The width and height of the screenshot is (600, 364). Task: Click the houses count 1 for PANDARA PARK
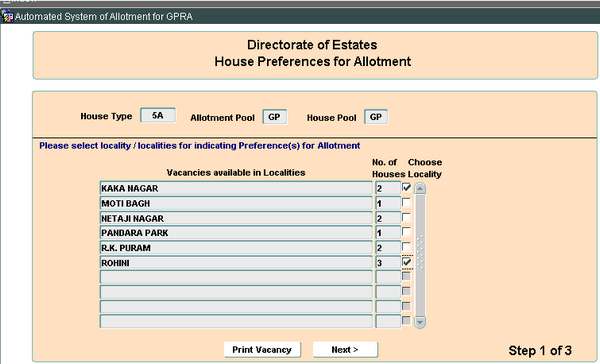[x=388, y=233]
